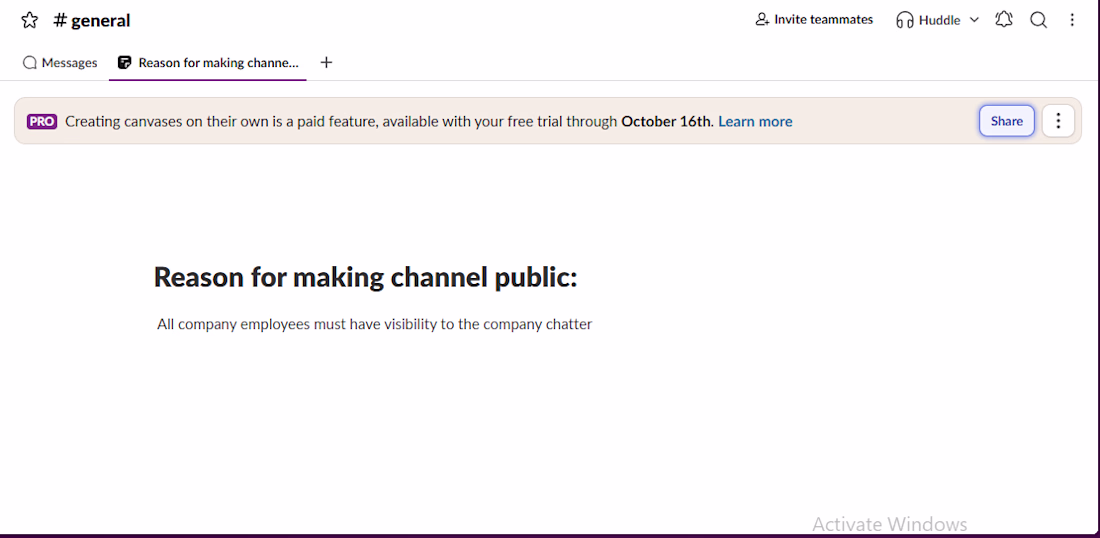Open the channel search magnifier icon

(x=1038, y=20)
